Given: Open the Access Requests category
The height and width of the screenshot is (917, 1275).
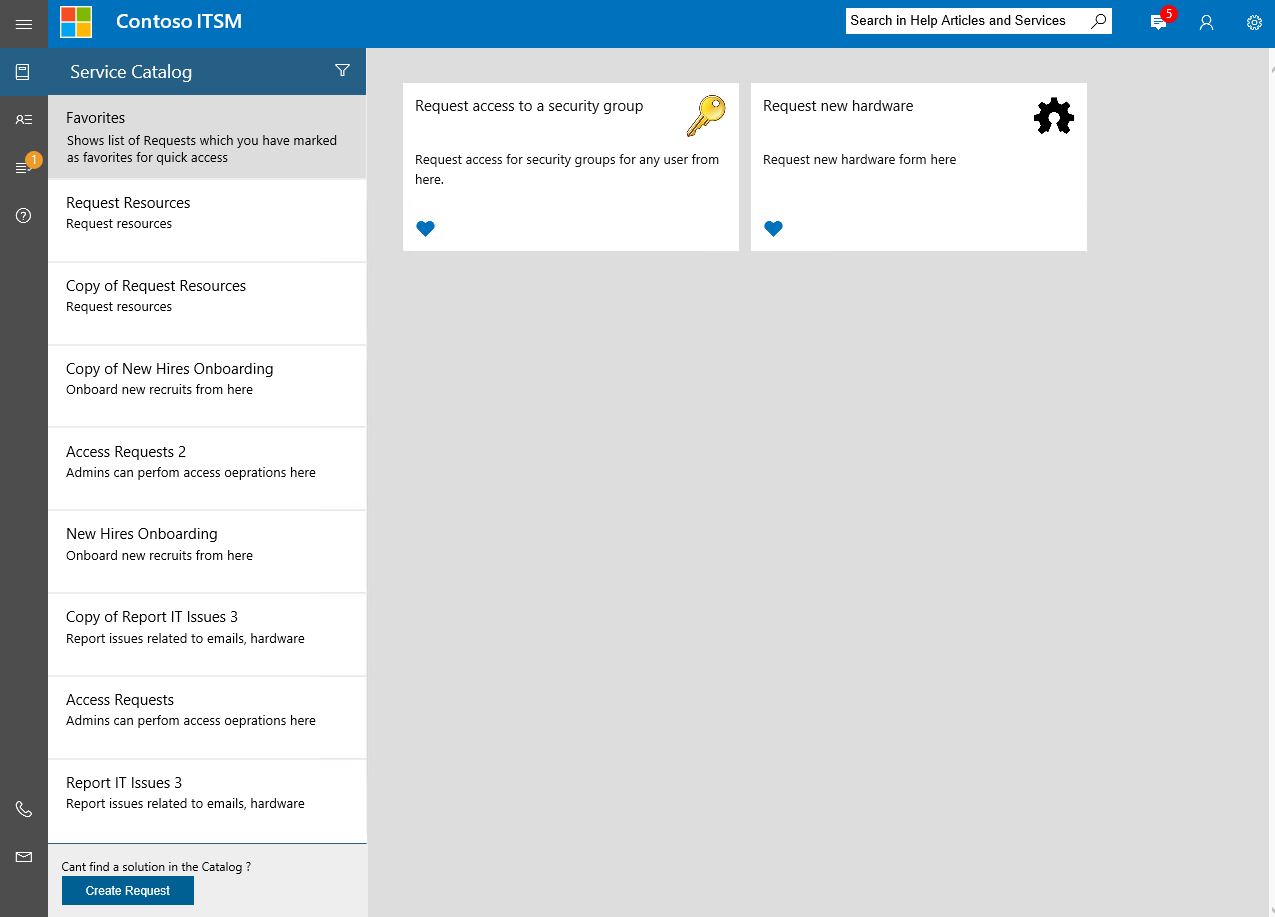Looking at the screenshot, I should point(207,718).
